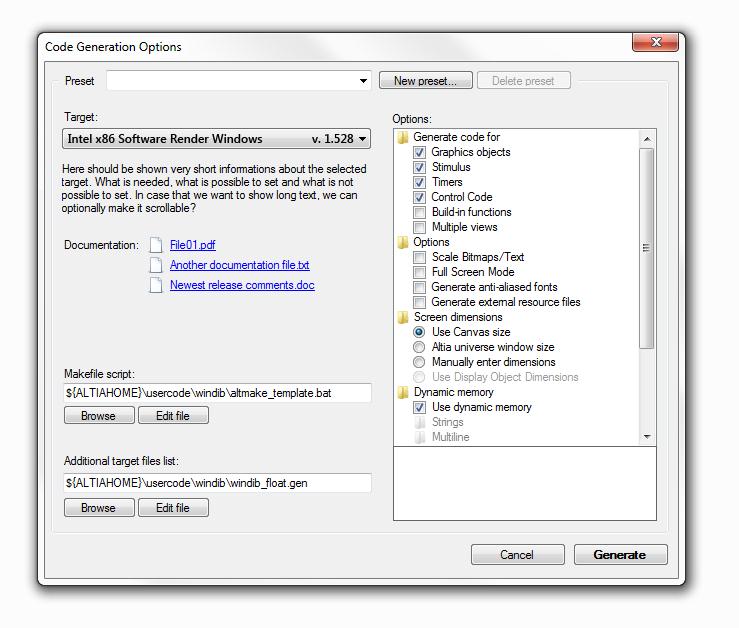Image resolution: width=739 pixels, height=628 pixels.
Task: Click the icon beside Newest release comments.doc
Action: [156, 285]
